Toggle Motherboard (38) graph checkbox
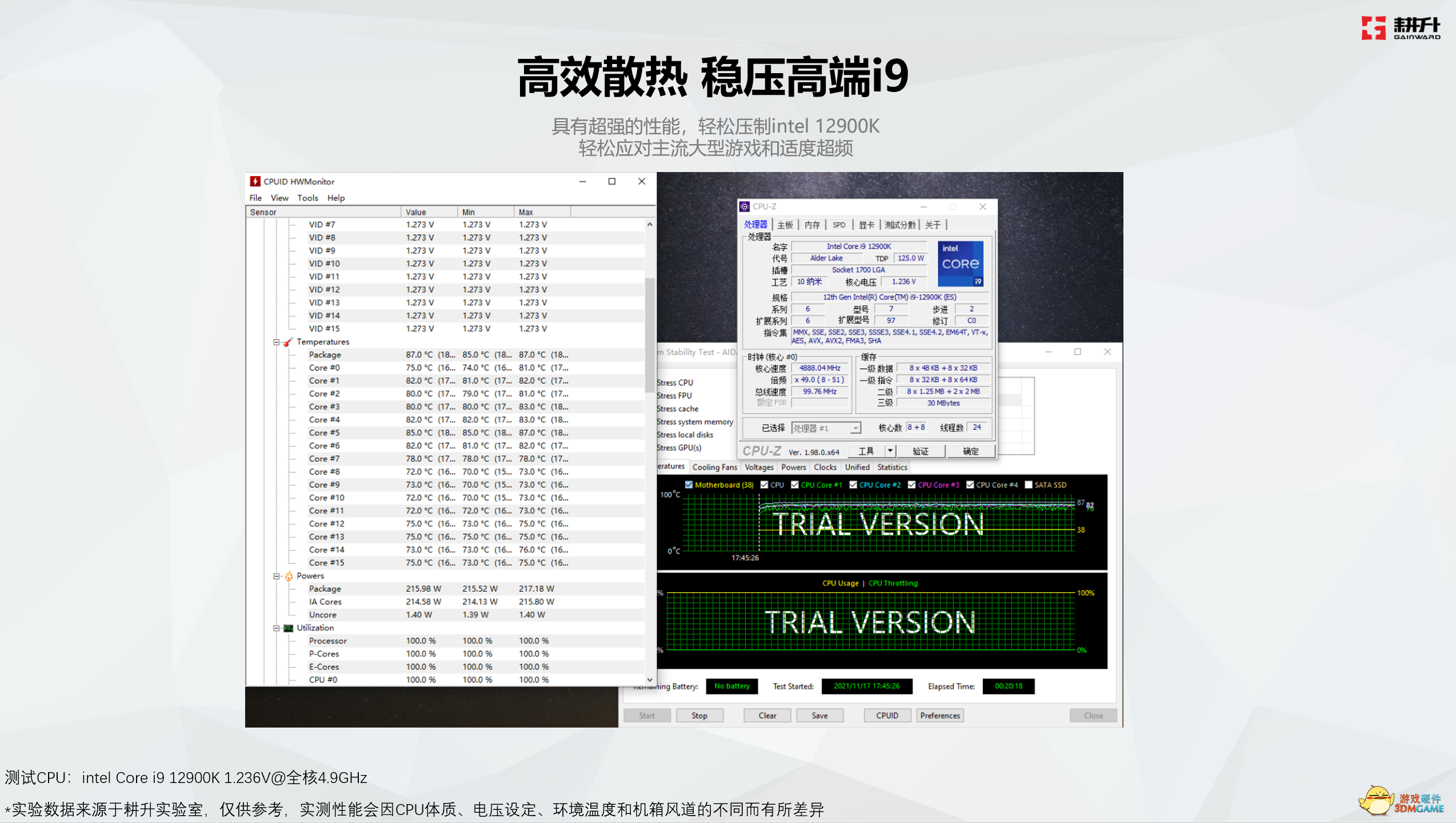Viewport: 1456px width, 823px height. pyautogui.click(x=689, y=485)
